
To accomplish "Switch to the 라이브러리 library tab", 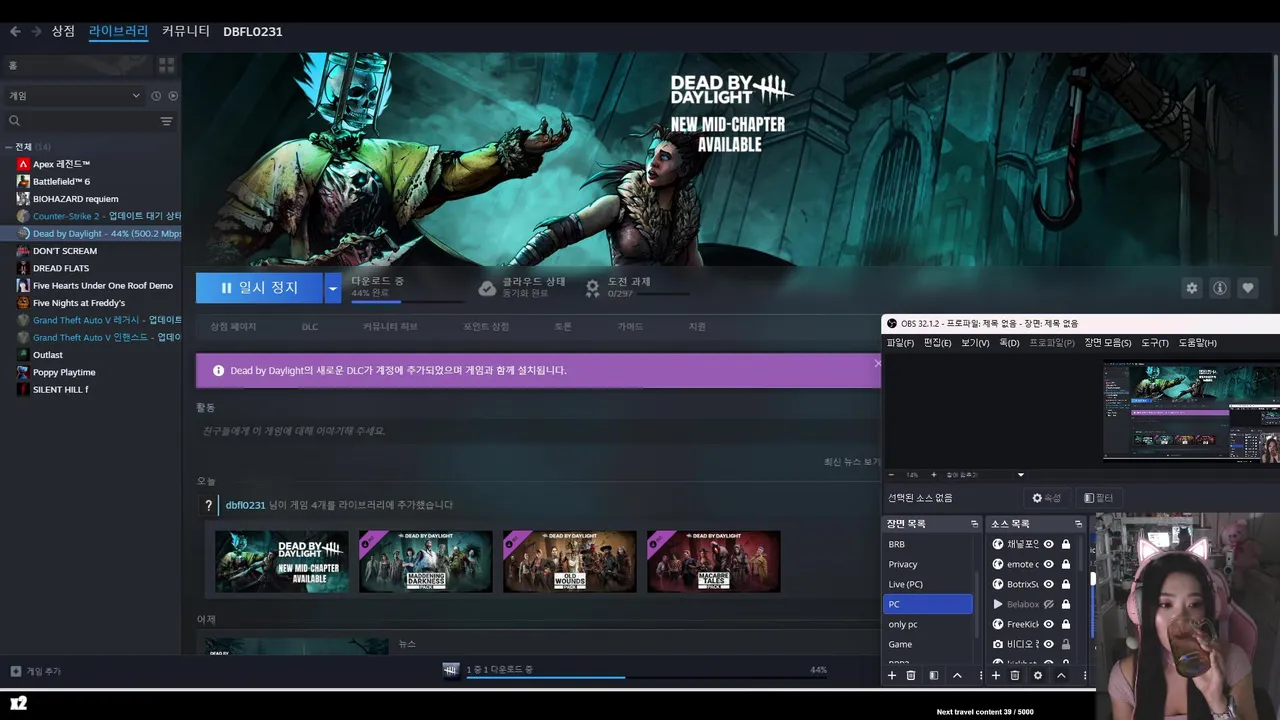I will coord(118,31).
